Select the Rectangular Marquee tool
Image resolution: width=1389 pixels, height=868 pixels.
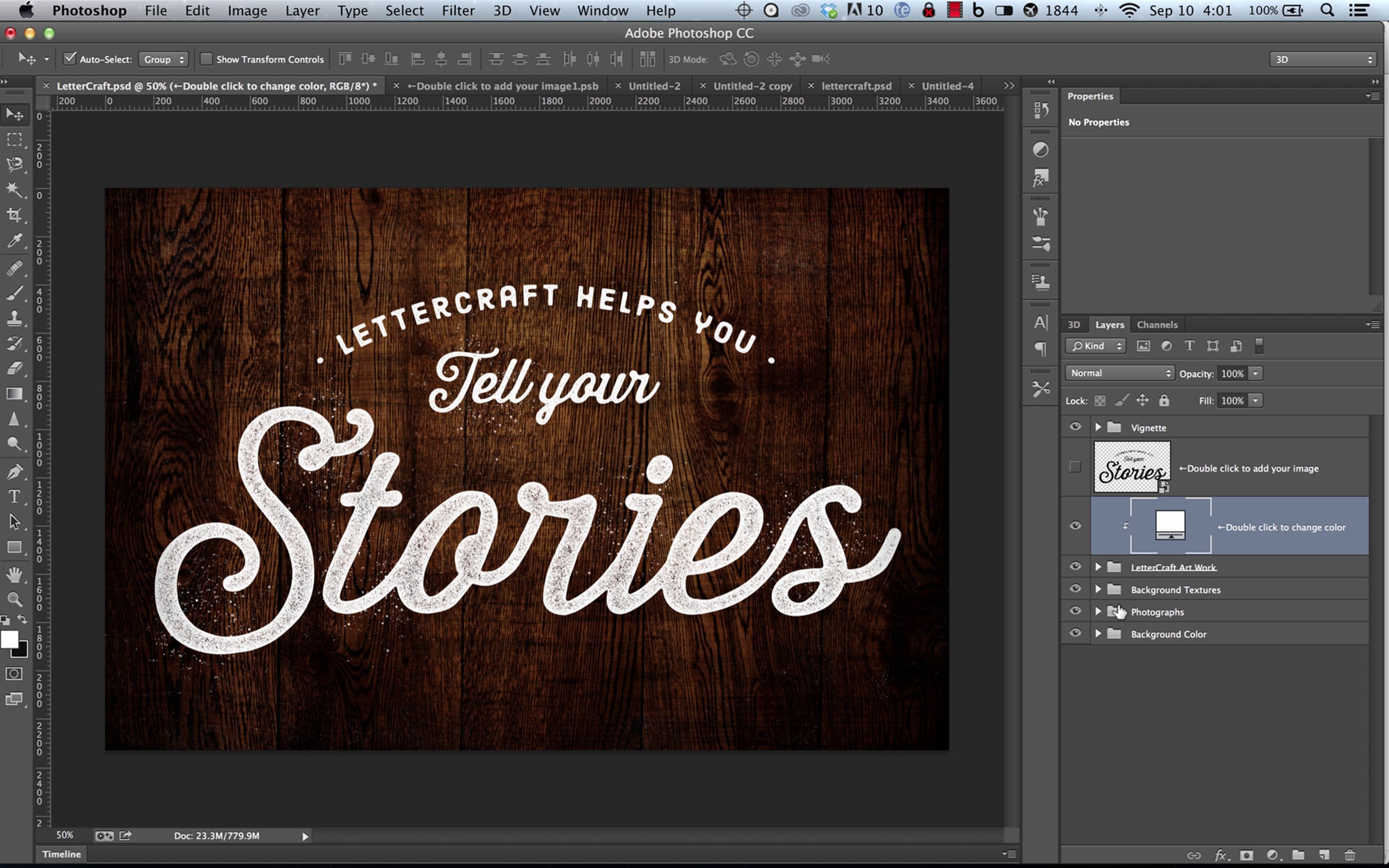(14, 139)
